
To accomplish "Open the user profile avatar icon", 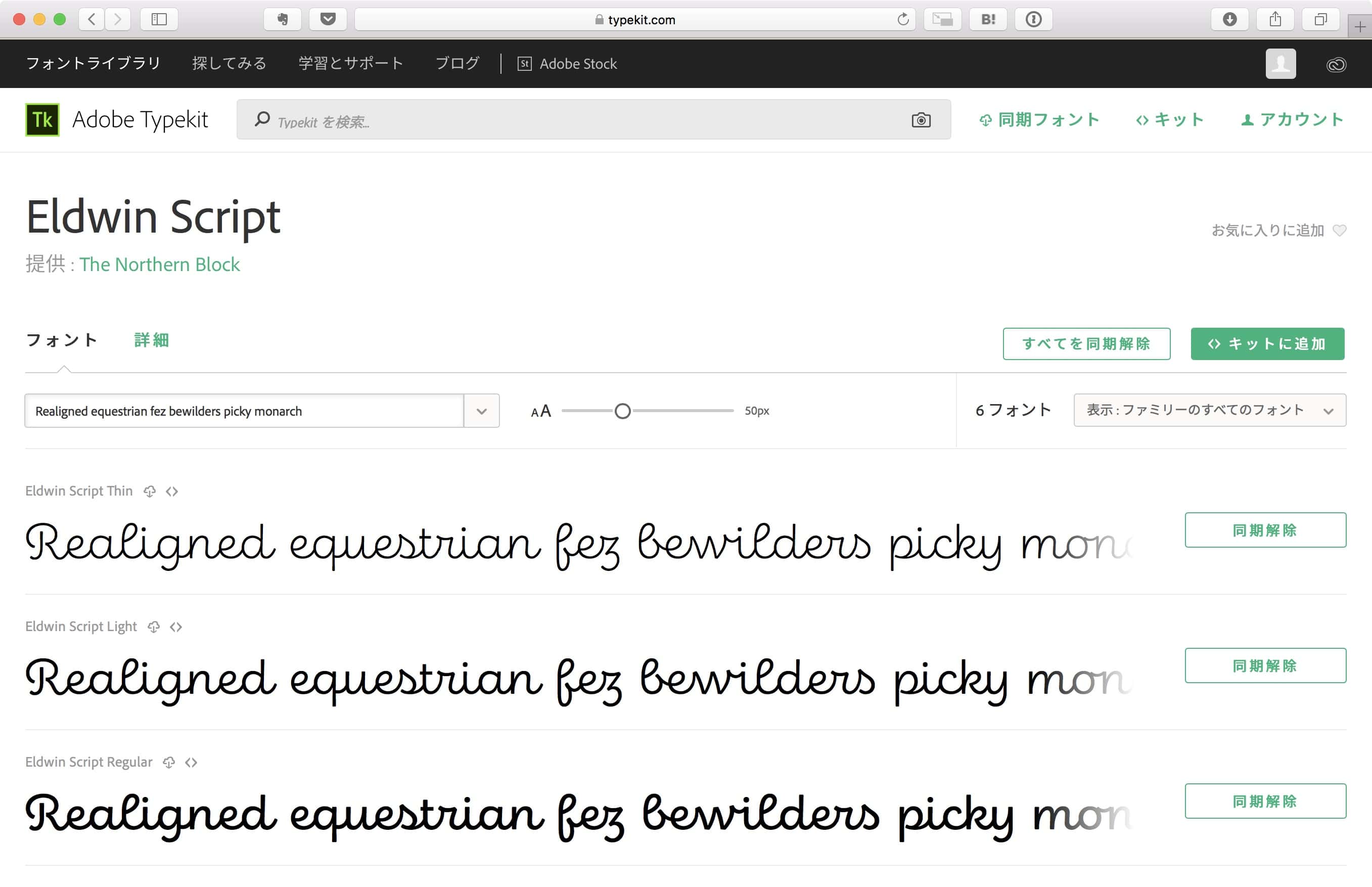I will (1280, 63).
